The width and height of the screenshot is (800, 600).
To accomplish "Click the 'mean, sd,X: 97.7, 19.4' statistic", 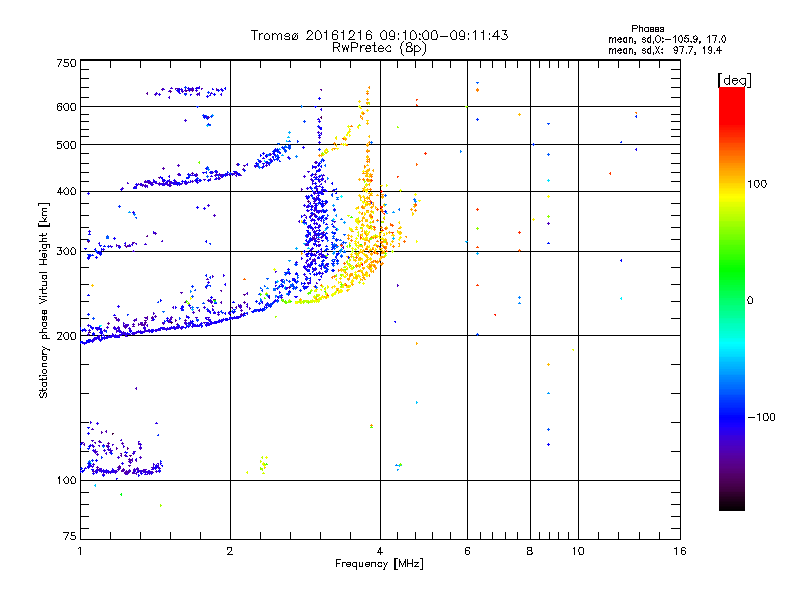I will (x=665, y=50).
